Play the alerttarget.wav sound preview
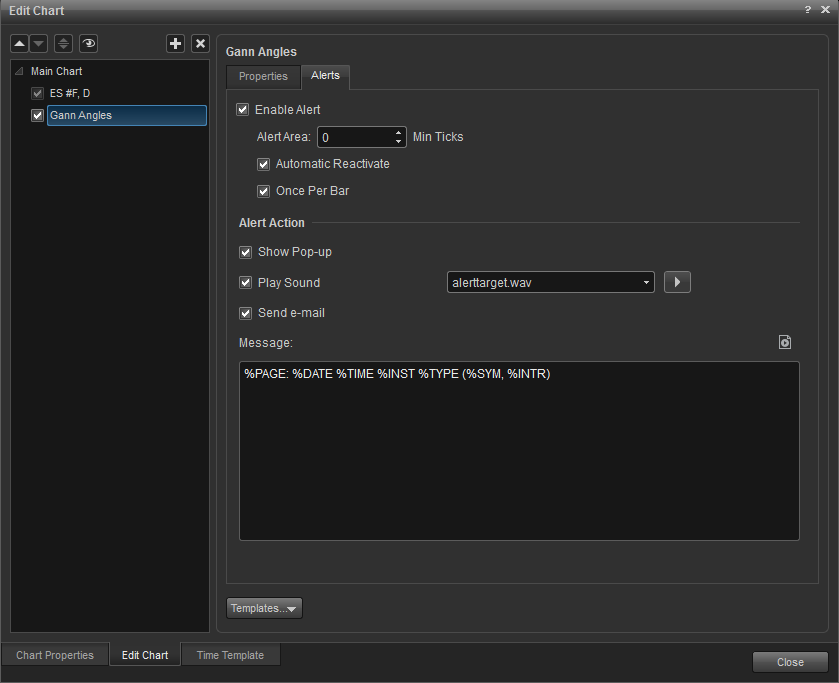This screenshot has width=839, height=683. (677, 282)
